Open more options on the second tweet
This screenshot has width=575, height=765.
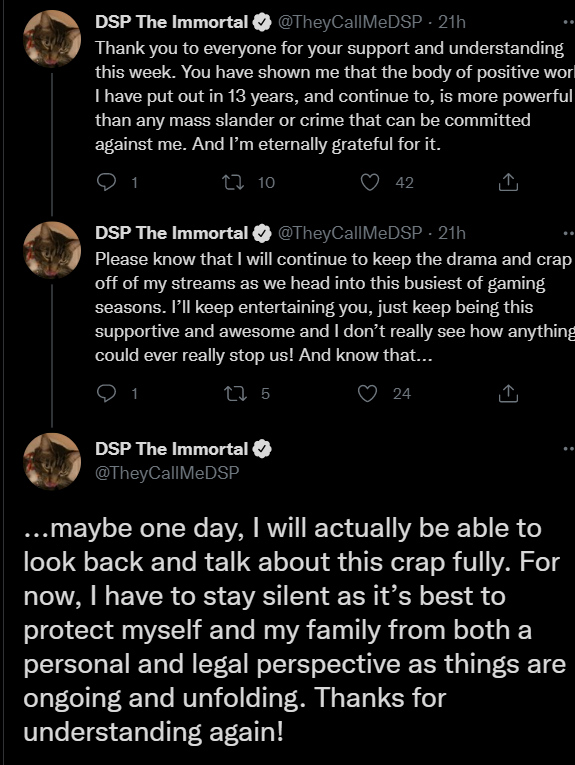click(569, 234)
